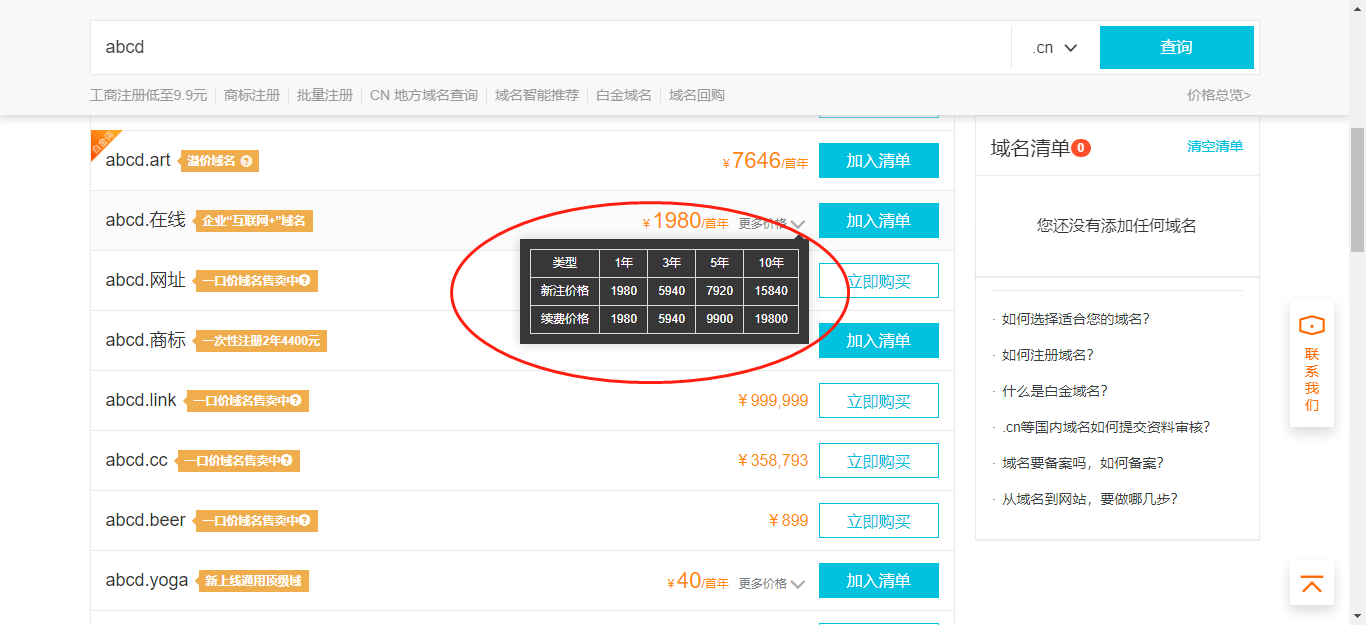Click 立即购买 for abcd.网址
This screenshot has height=625, width=1366.
coord(879,281)
